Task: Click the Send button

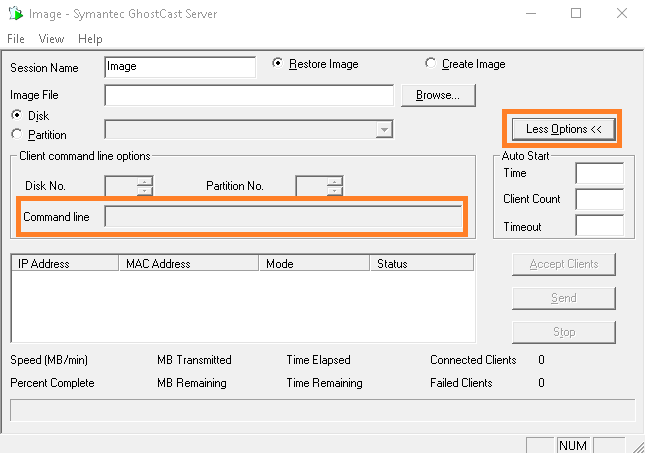Action: click(x=564, y=298)
